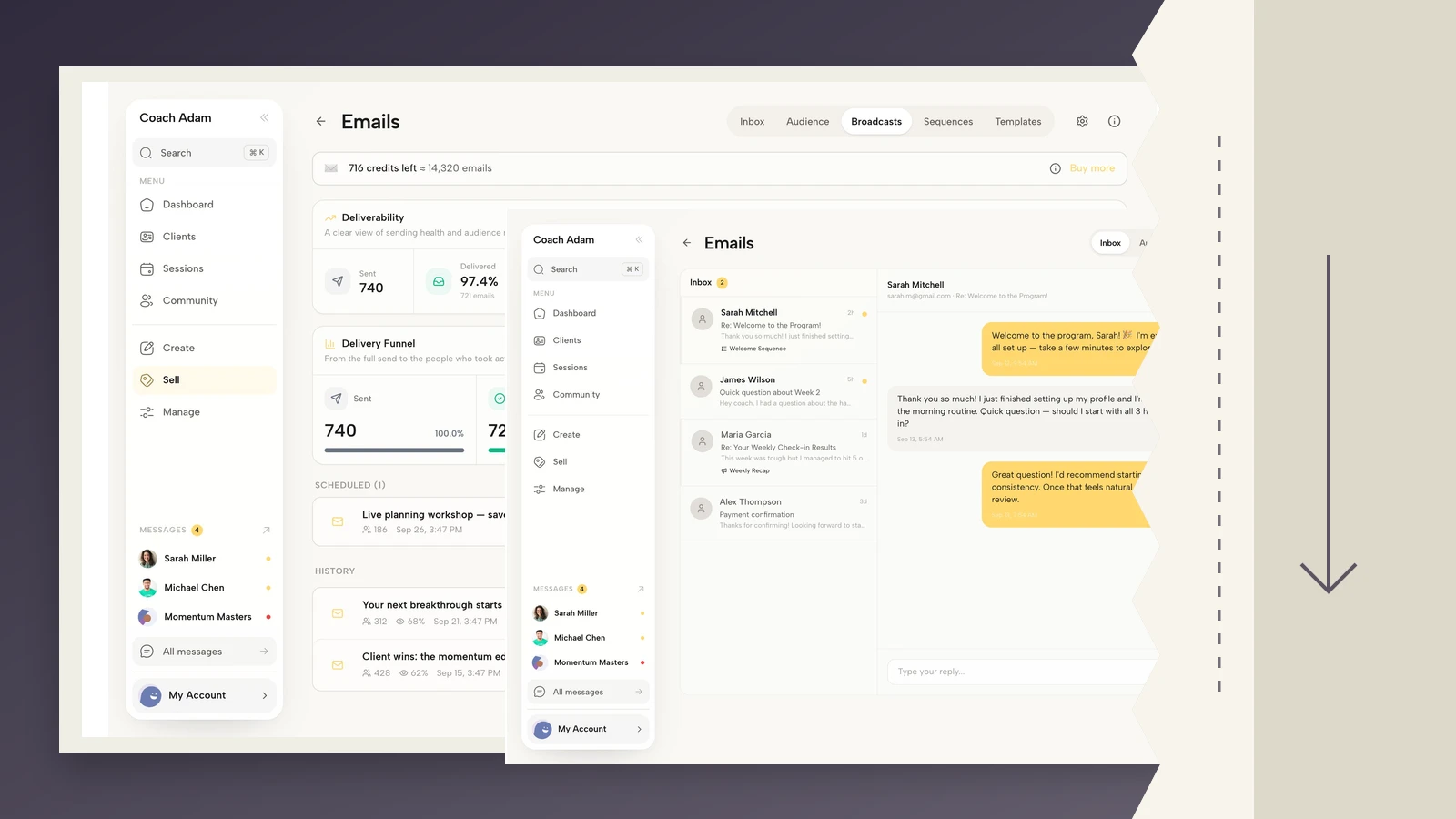Click info icon beside Buy more
The height and width of the screenshot is (819, 1456).
1055,168
